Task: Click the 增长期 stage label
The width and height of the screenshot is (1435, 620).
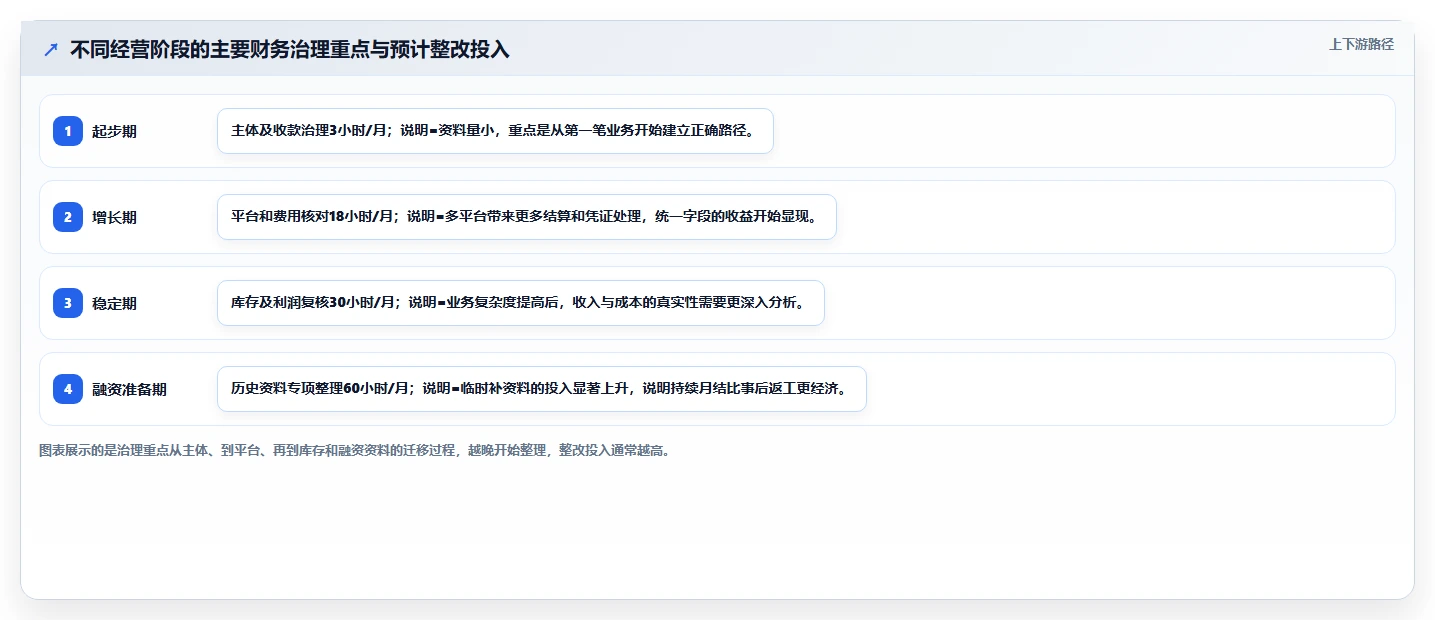Action: click(x=114, y=217)
